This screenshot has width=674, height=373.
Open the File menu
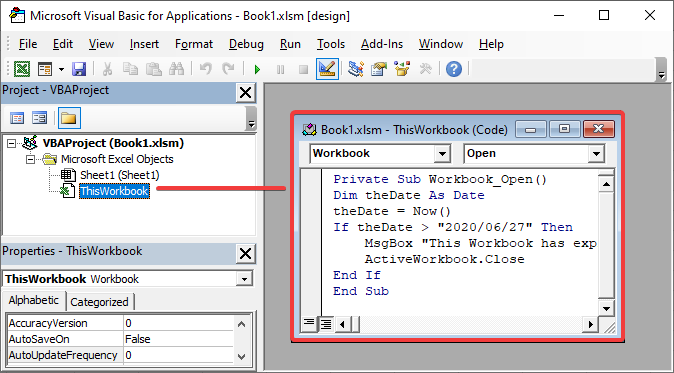[28, 44]
